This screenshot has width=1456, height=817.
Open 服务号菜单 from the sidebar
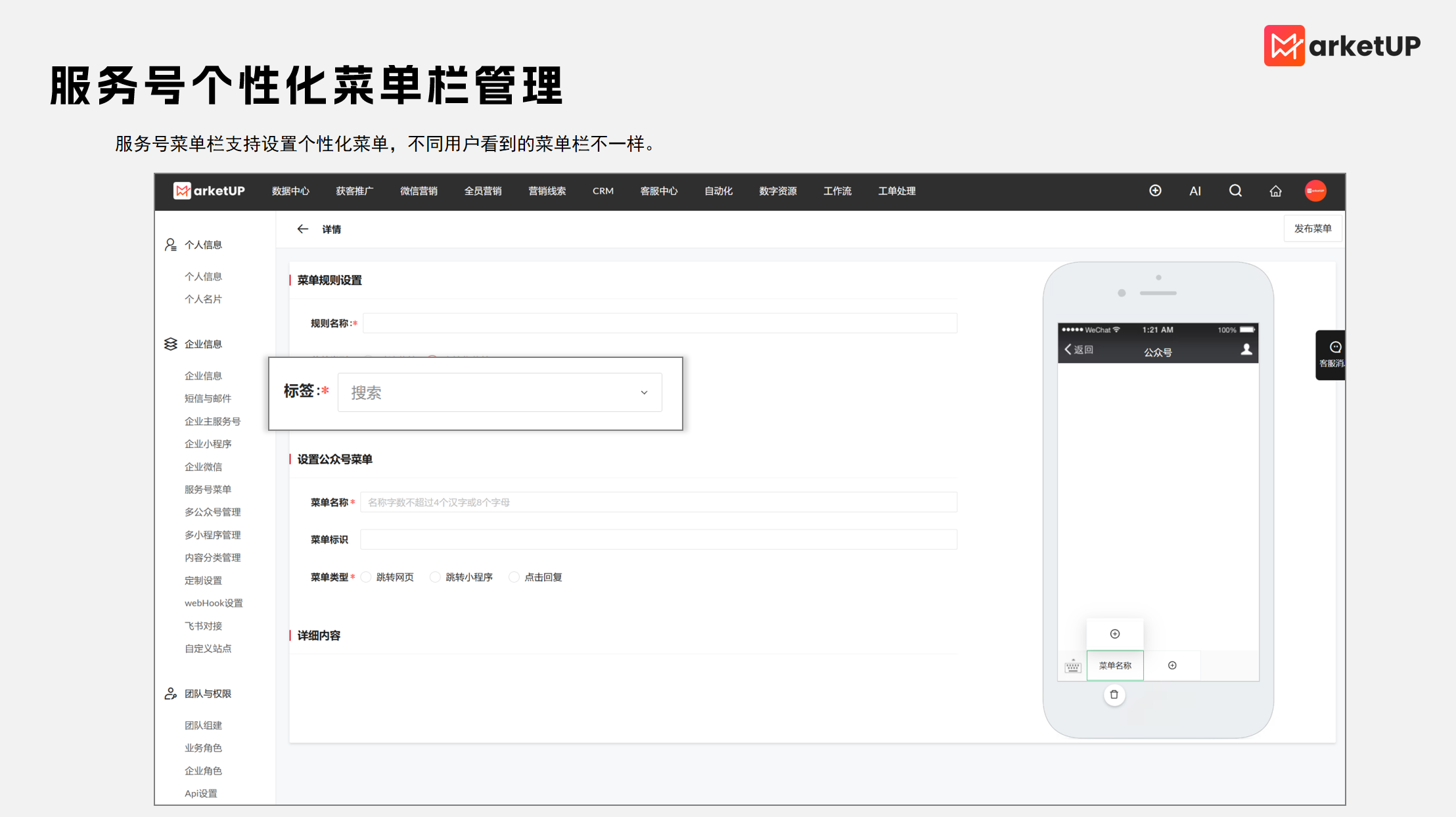[x=207, y=489]
